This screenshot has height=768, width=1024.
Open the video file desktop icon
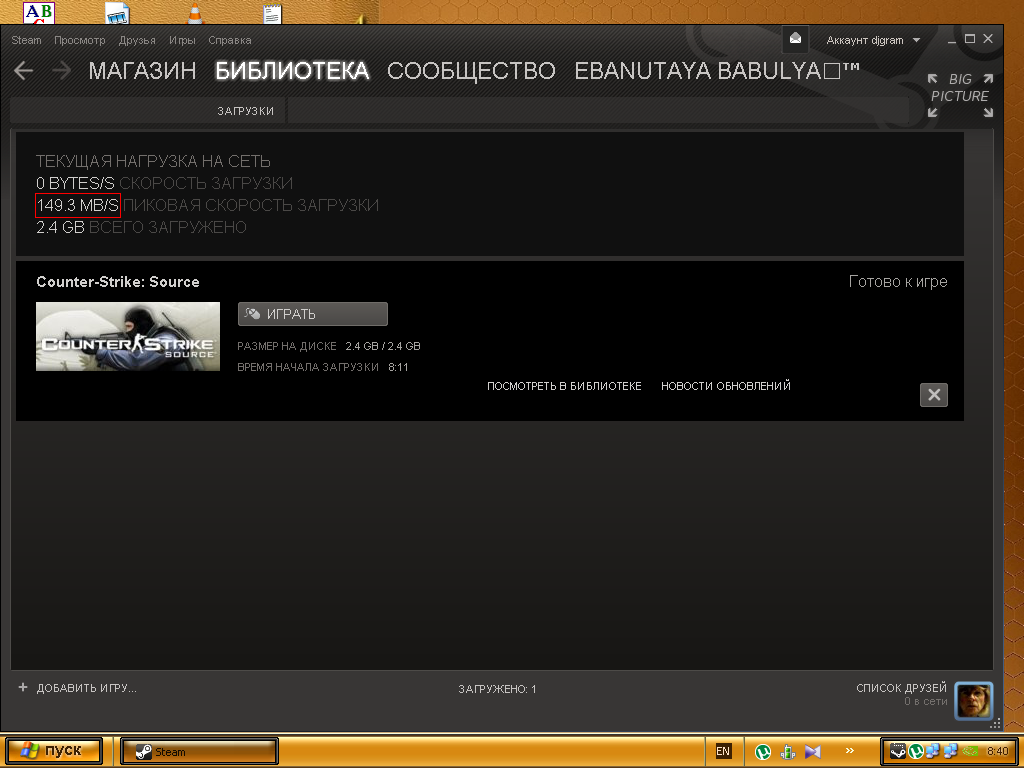(117, 13)
